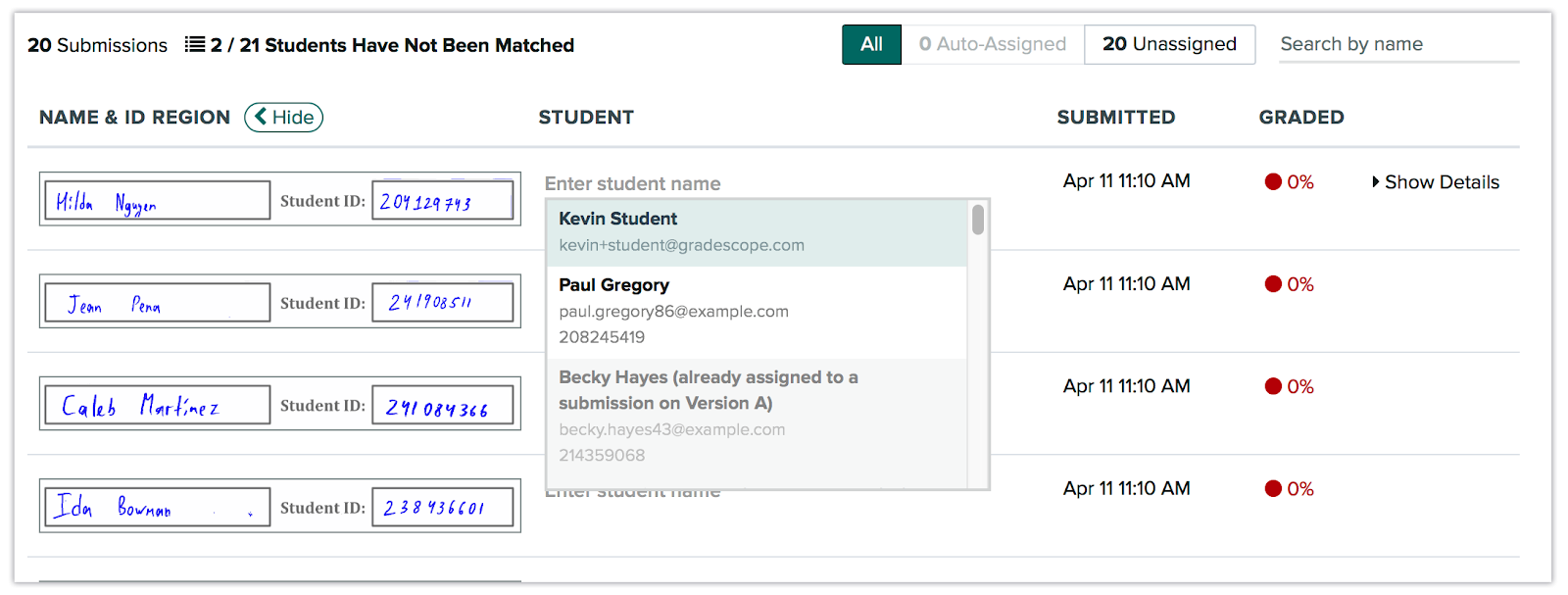This screenshot has width=1568, height=595.
Task: Select the All filter tab
Action: click(x=871, y=45)
